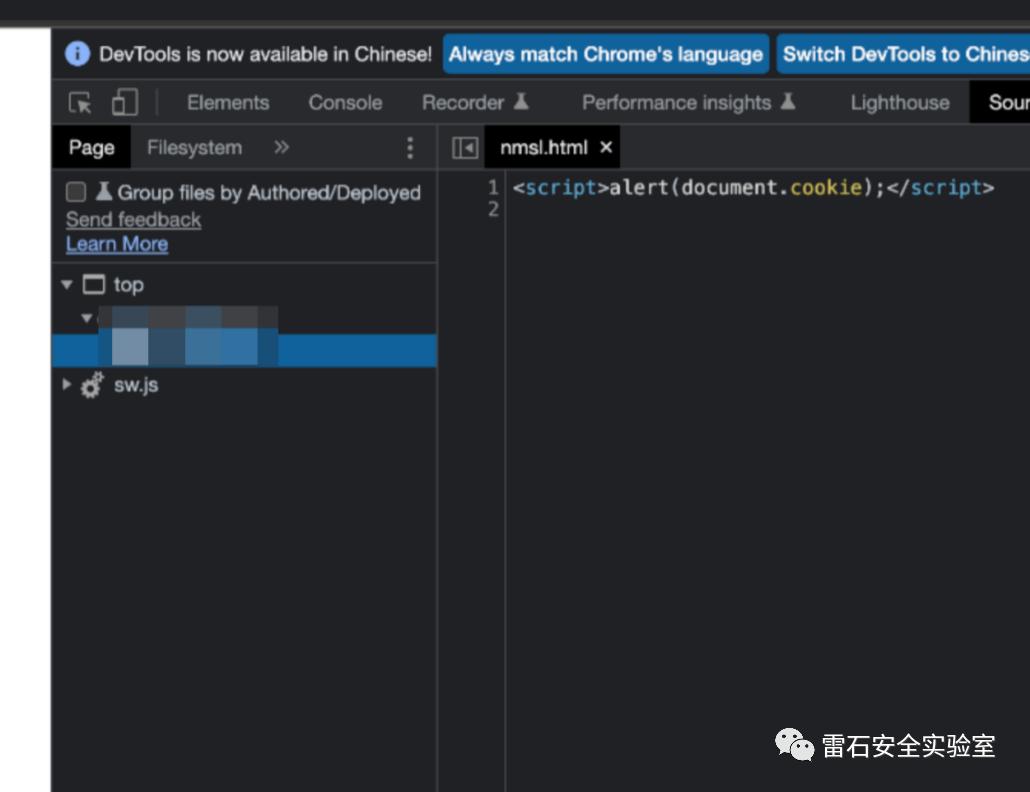Open the Performance insights tab
Viewport: 1030px width, 792px height.
coord(676,102)
